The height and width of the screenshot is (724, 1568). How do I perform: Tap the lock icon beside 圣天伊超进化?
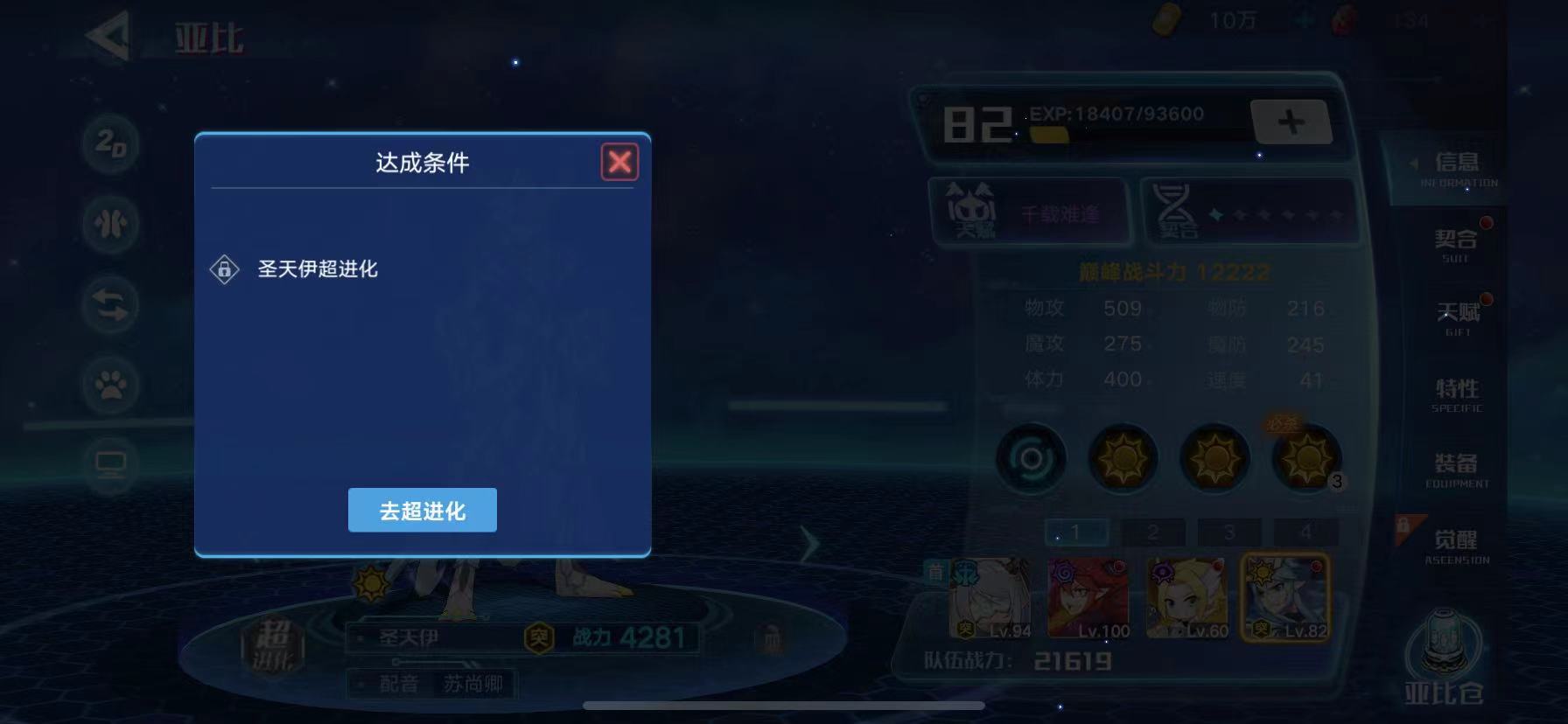click(225, 268)
